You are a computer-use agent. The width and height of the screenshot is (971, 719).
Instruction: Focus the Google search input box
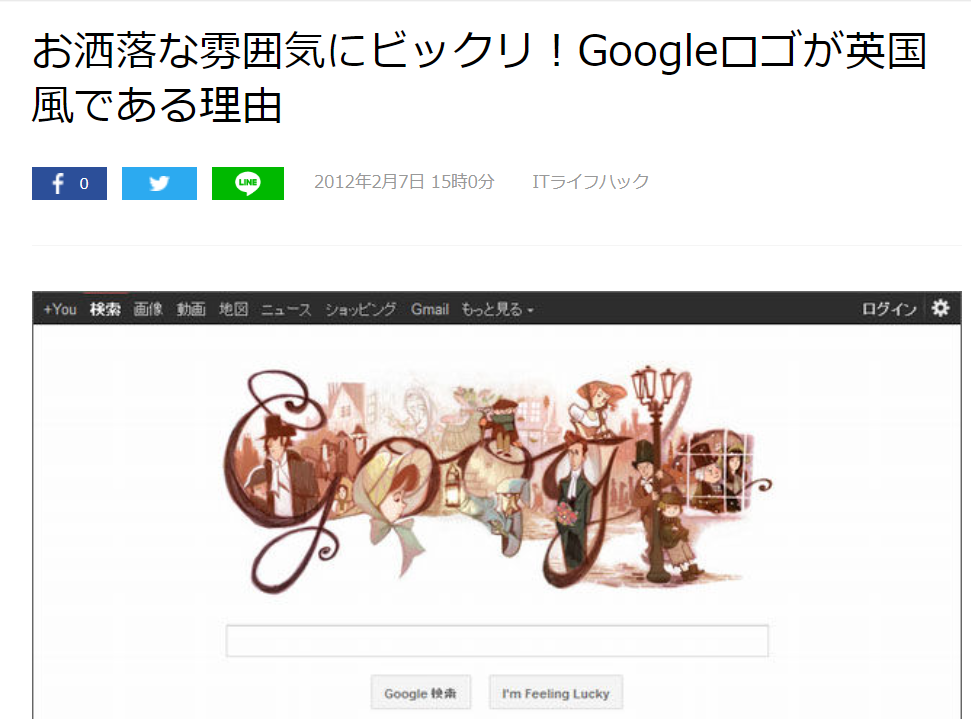[x=497, y=640]
